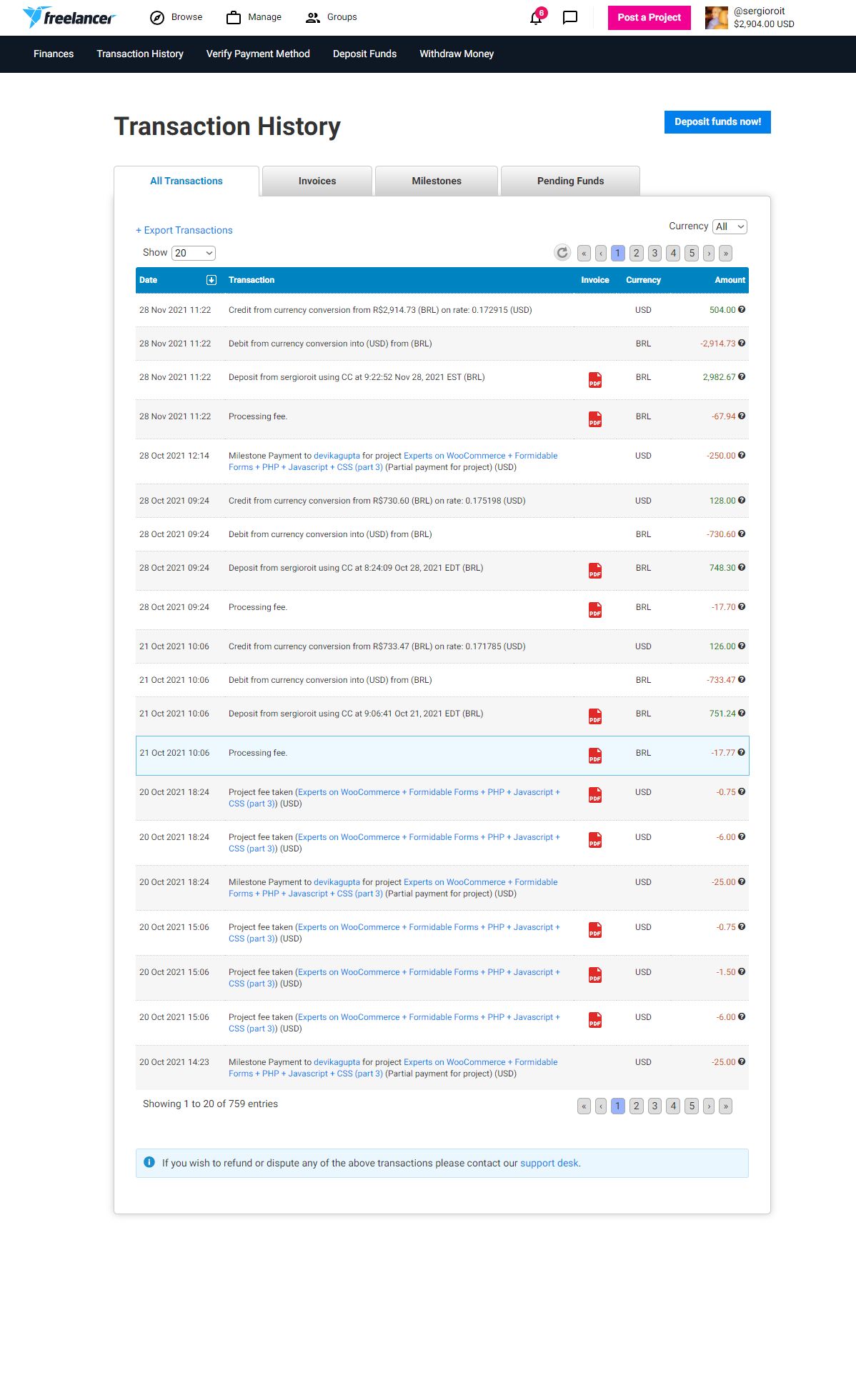Viewport: 856px width, 1400px height.
Task: Open the Groups menu
Action: (332, 17)
